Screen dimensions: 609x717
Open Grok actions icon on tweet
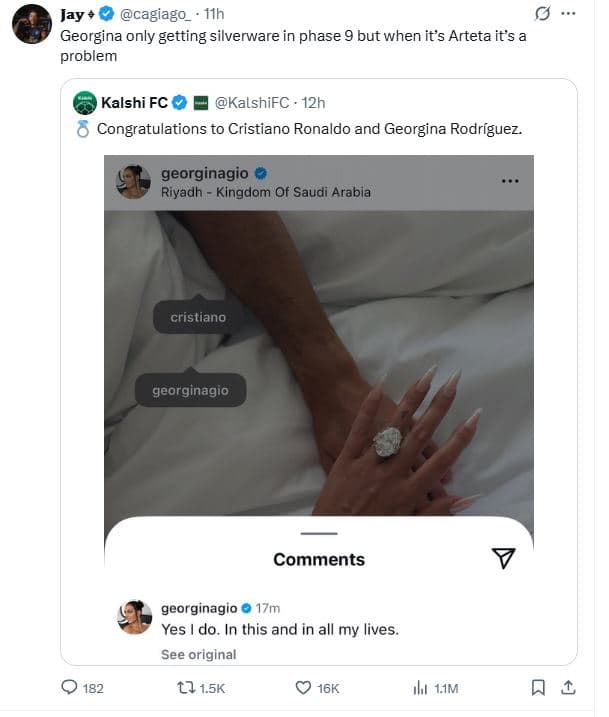coord(542,15)
